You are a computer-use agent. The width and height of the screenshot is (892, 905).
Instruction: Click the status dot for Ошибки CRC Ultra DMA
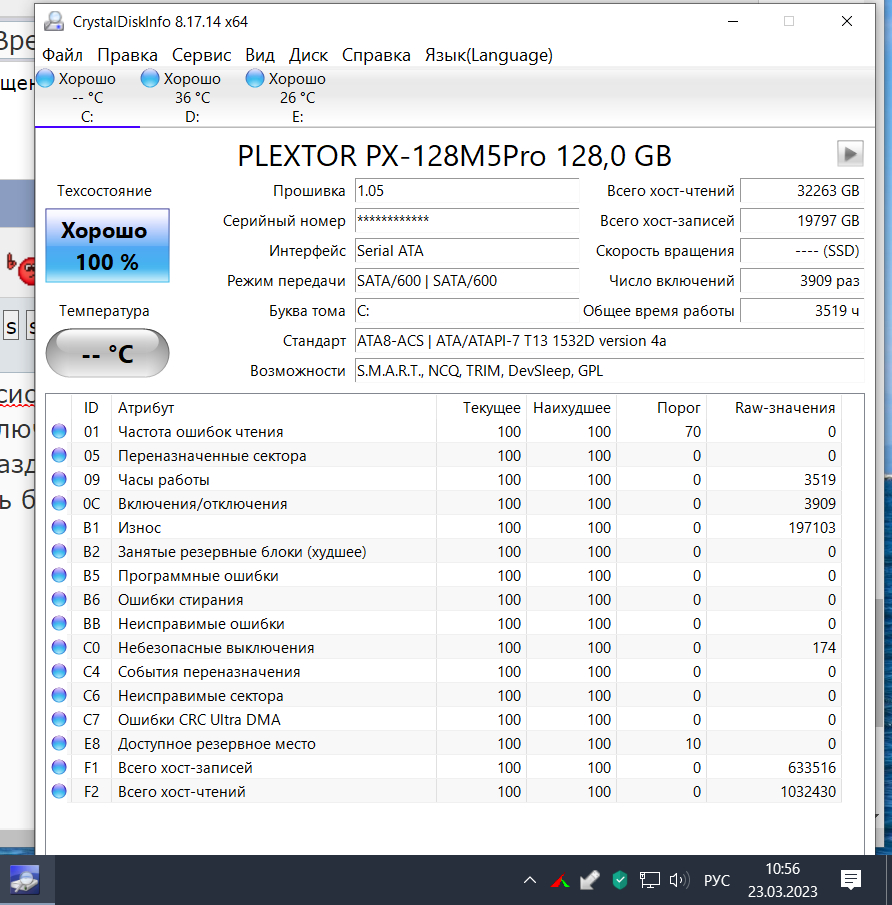[x=59, y=719]
